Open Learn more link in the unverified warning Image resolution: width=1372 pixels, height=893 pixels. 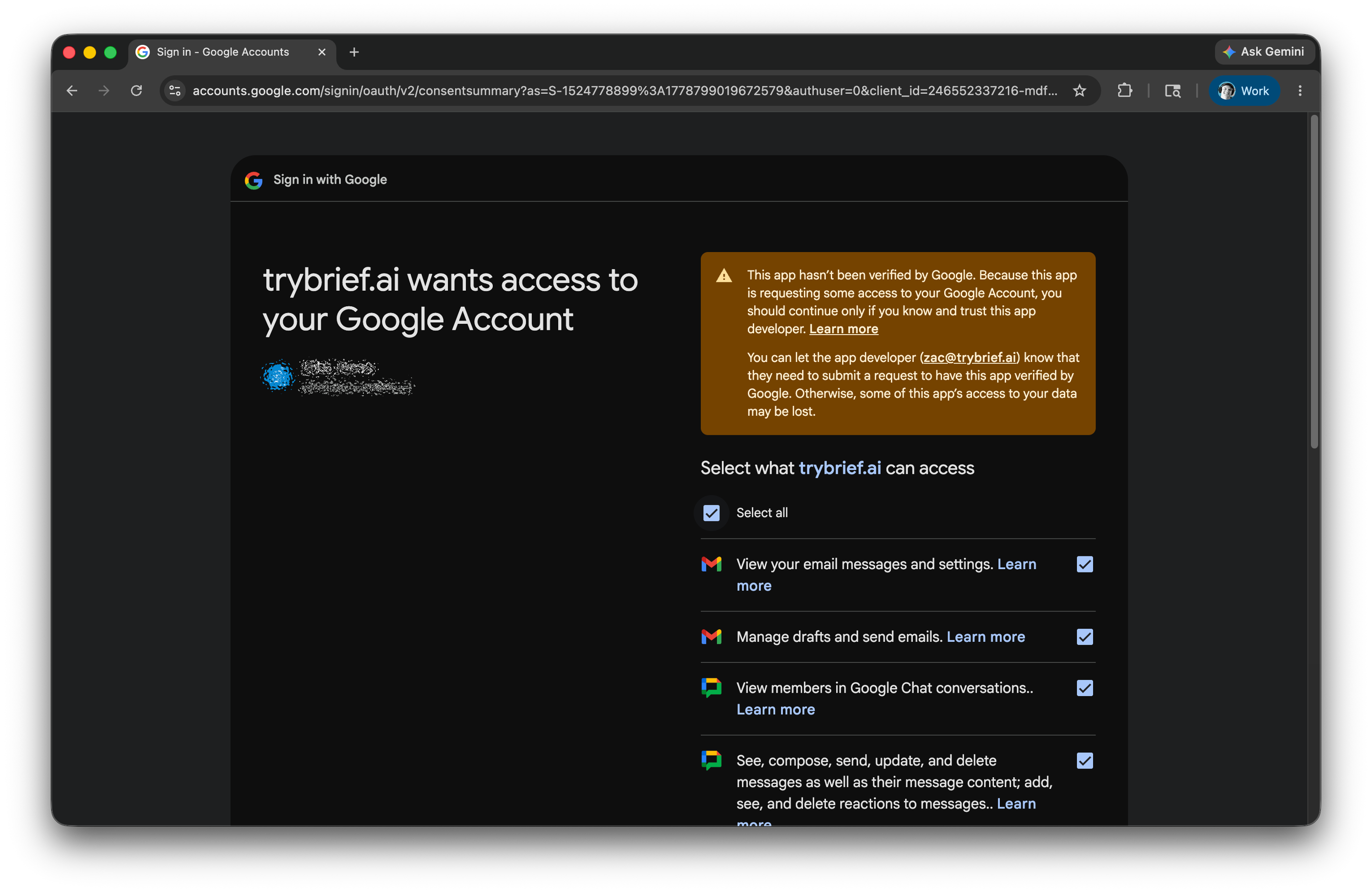point(844,329)
